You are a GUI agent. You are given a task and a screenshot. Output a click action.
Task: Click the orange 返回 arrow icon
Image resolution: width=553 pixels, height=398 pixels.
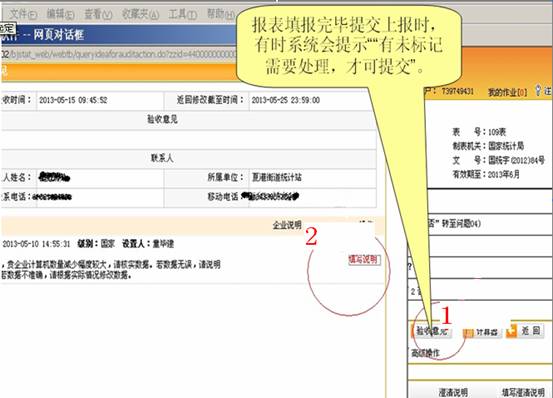[x=511, y=331]
